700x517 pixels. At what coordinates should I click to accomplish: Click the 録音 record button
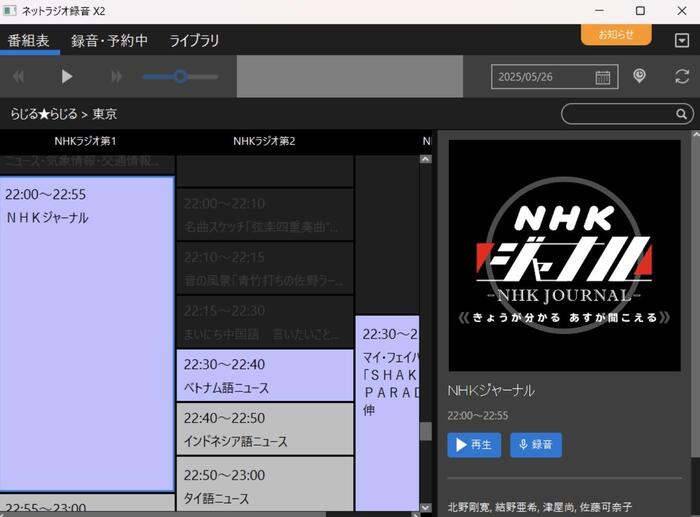click(536, 445)
